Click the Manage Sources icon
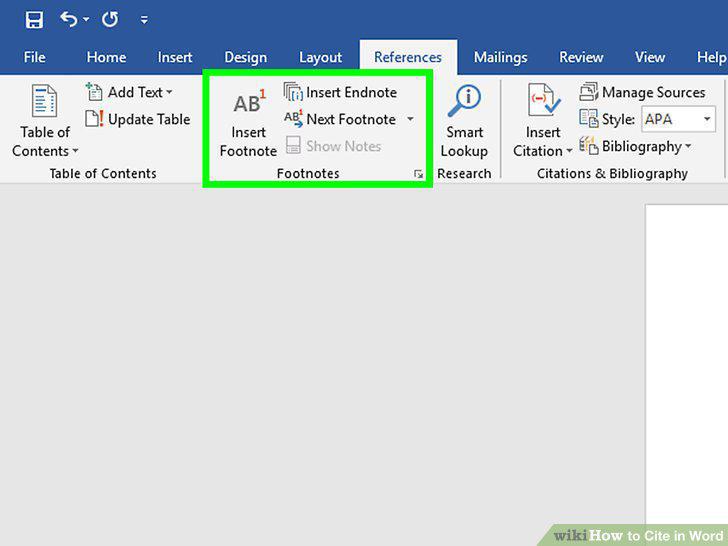 589,92
